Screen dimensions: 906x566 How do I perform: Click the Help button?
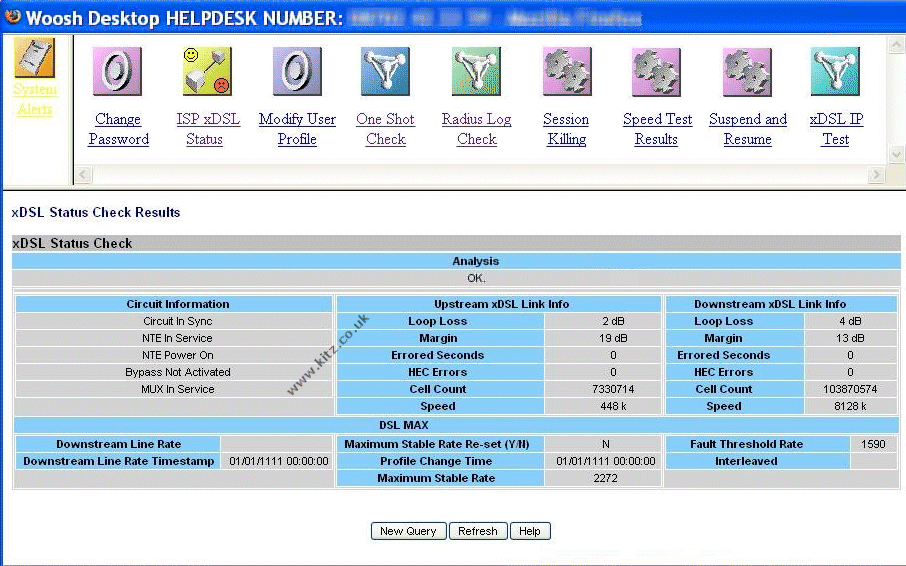tap(530, 531)
